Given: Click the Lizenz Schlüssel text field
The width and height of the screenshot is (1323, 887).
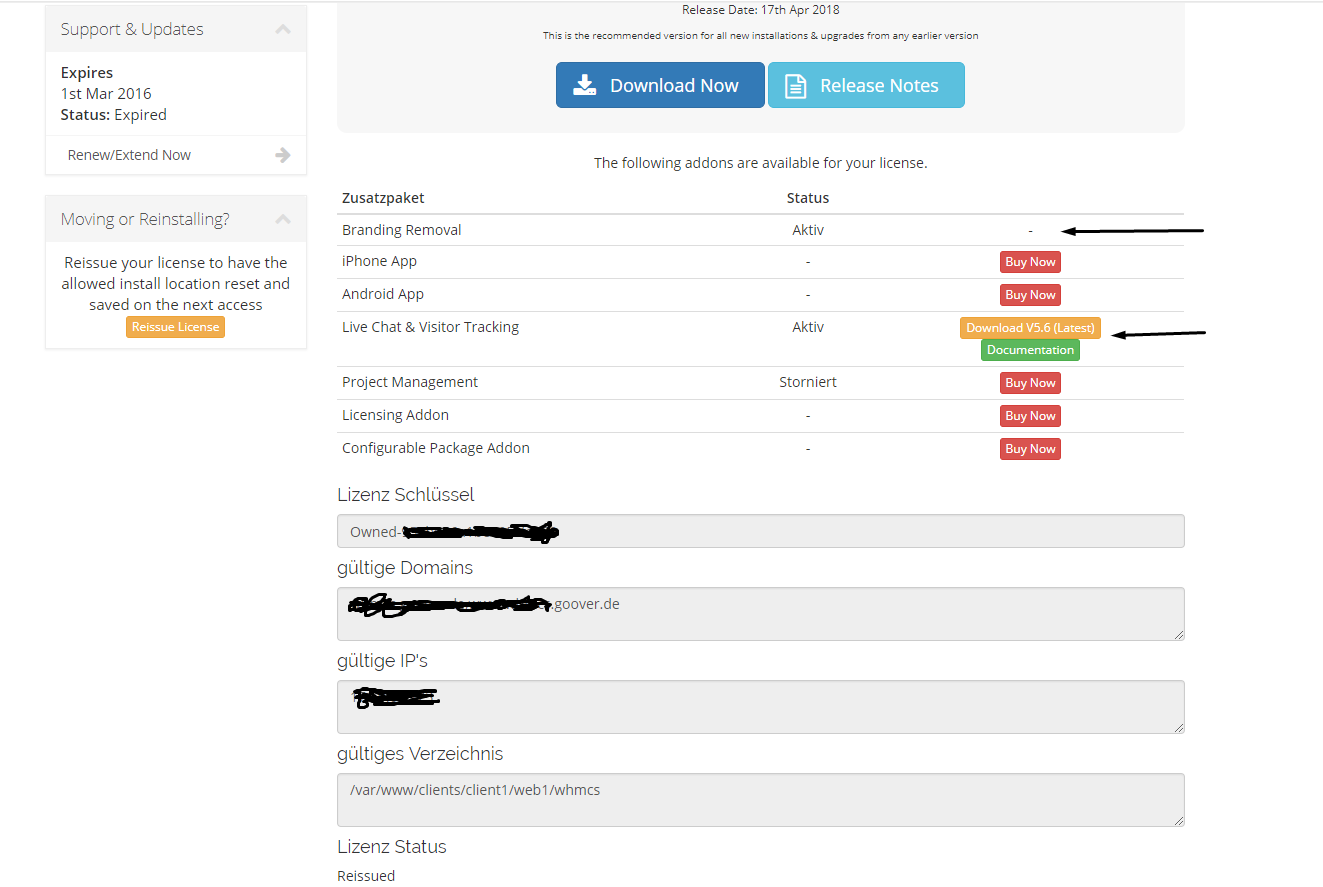Looking at the screenshot, I should point(760,531).
